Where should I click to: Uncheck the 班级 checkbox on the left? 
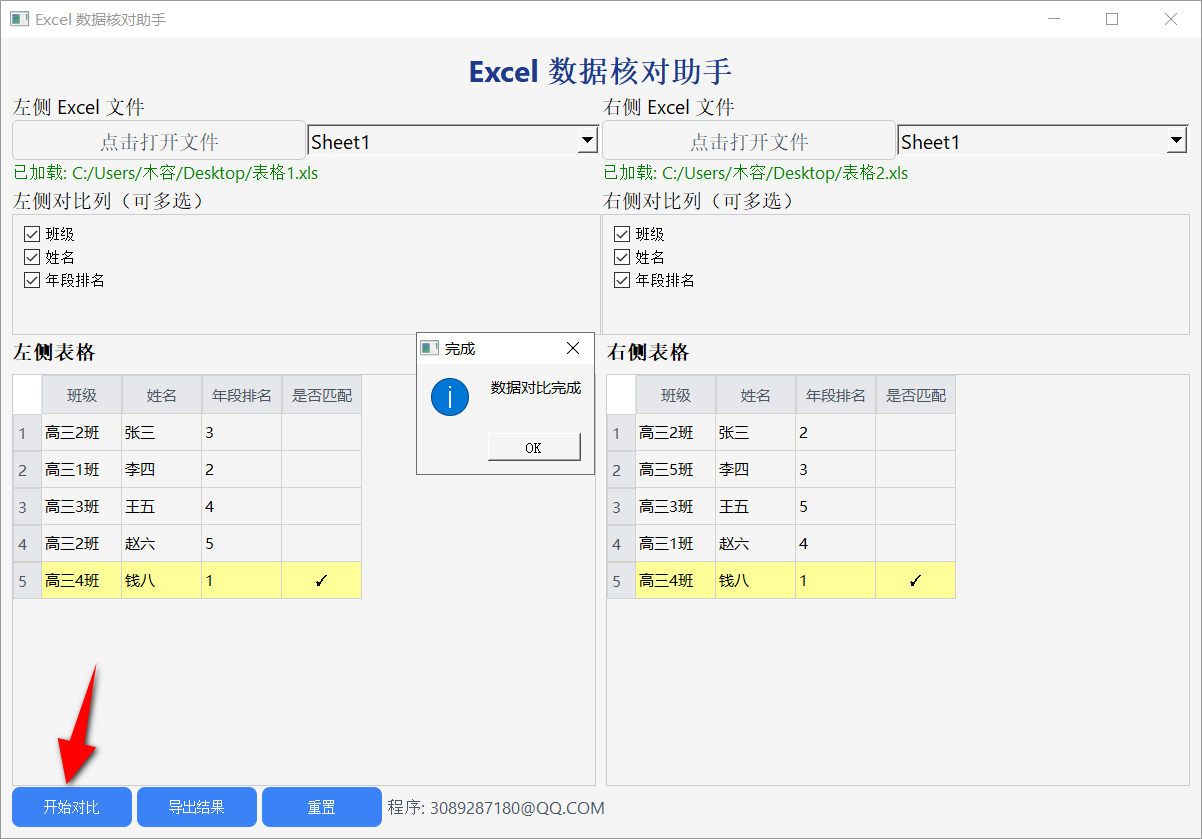pyautogui.click(x=32, y=233)
